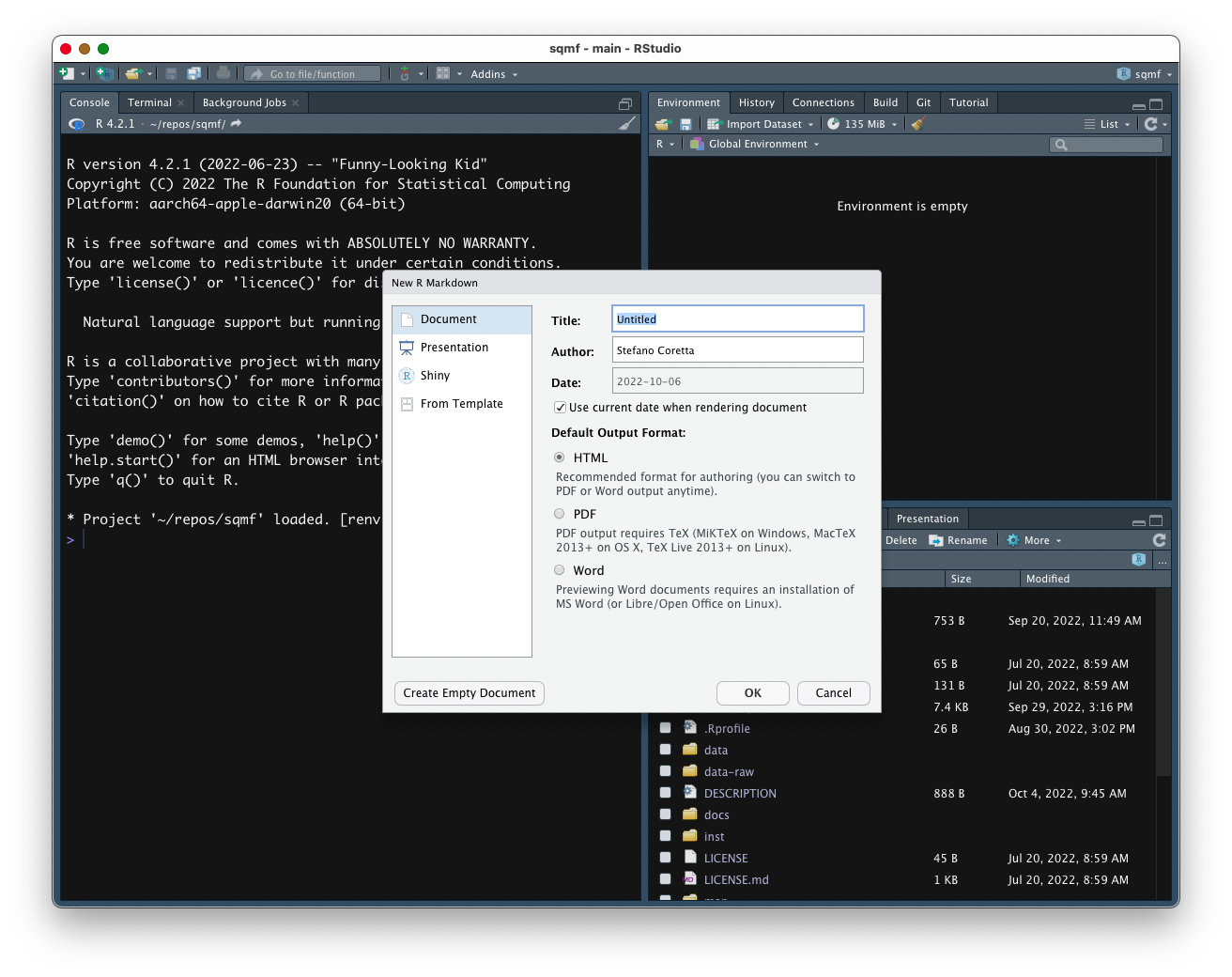Image resolution: width=1232 pixels, height=977 pixels.
Task: Select From Template in New R Markdown list
Action: pyautogui.click(x=462, y=404)
